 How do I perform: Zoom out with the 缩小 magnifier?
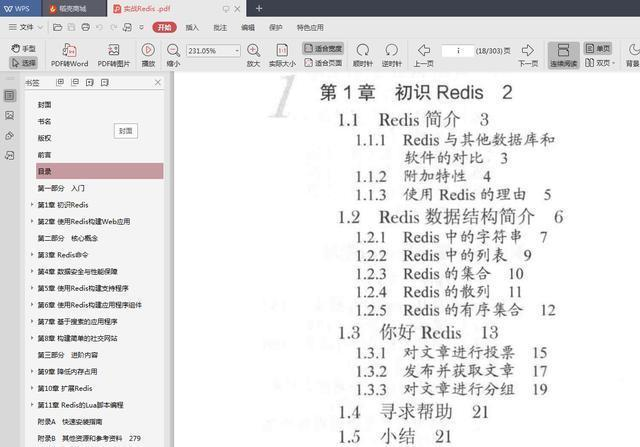point(173,55)
